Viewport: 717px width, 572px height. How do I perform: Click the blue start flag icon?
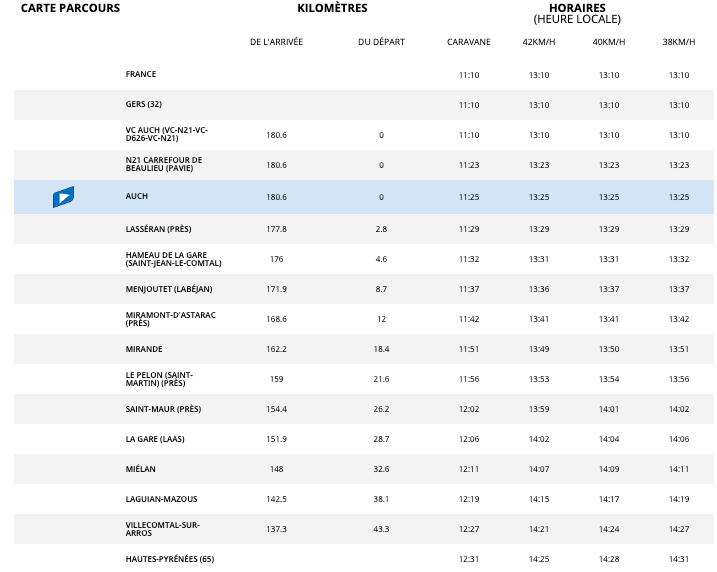[x=63, y=197]
